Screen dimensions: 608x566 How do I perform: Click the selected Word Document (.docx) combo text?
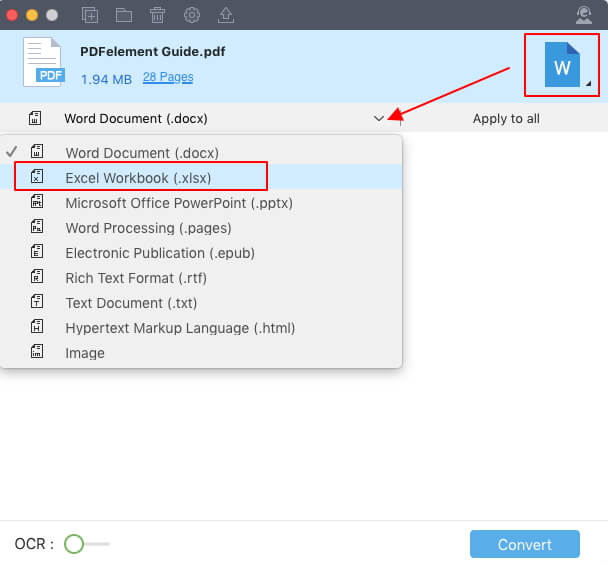(136, 118)
